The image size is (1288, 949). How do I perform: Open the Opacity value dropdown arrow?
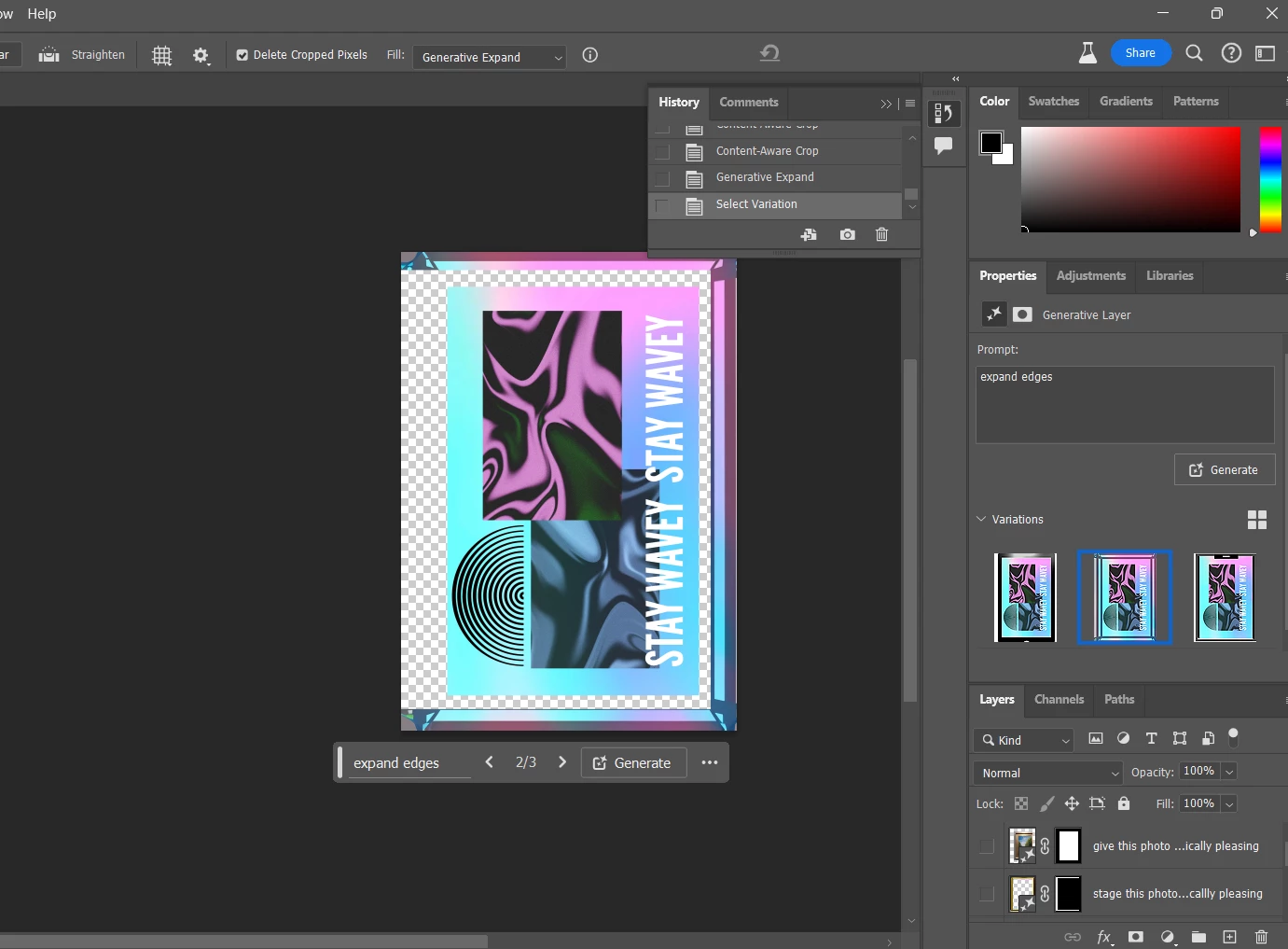tap(1229, 772)
